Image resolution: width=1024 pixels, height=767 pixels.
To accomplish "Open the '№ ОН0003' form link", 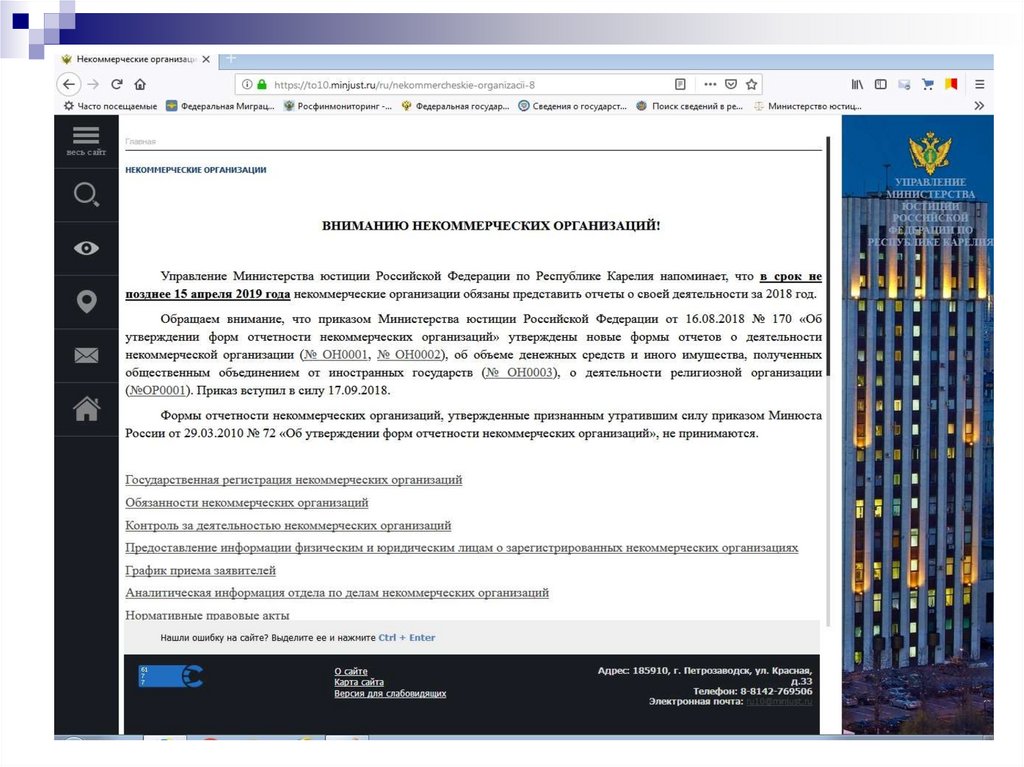I will click(x=520, y=372).
